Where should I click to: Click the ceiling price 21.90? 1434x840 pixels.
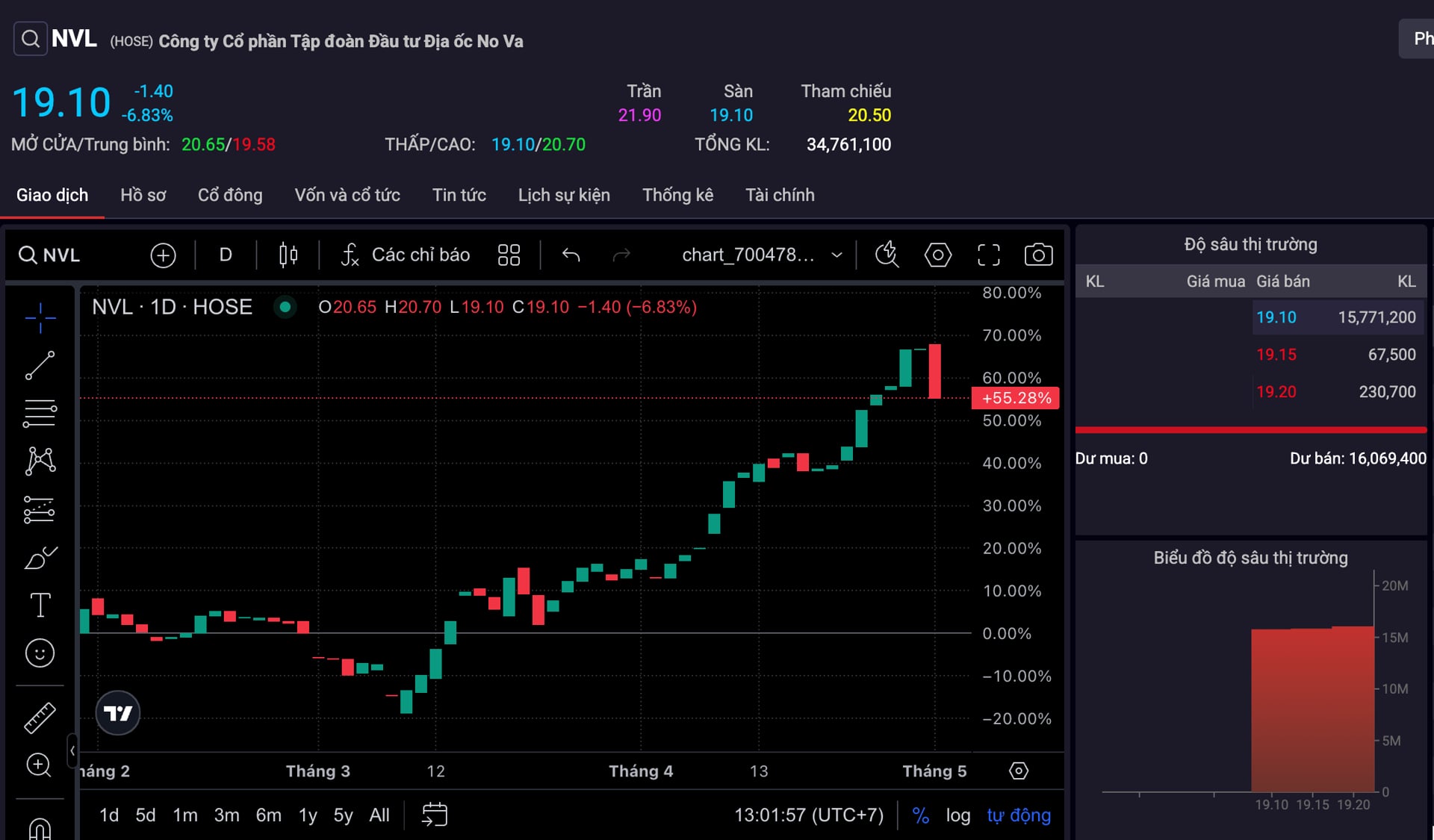point(639,116)
